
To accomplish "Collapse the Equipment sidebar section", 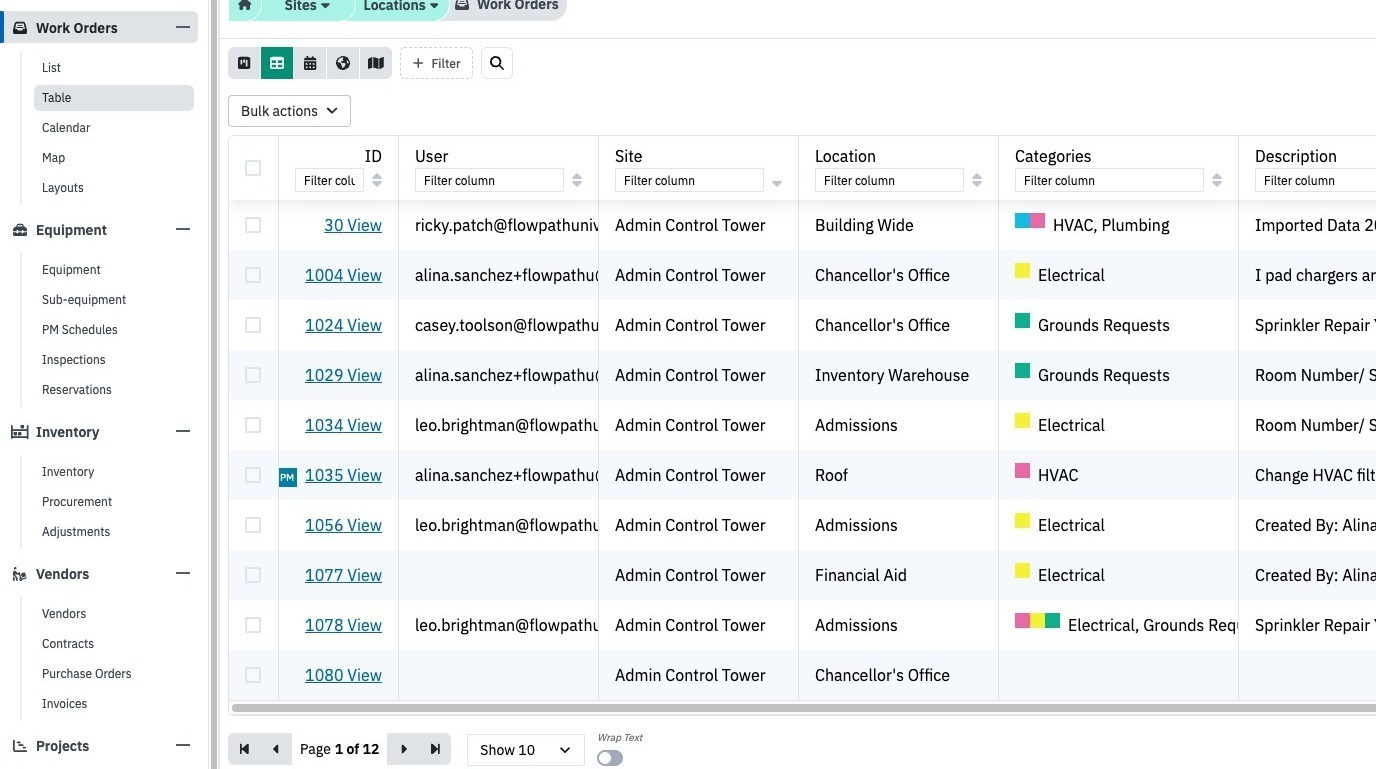I will [183, 230].
